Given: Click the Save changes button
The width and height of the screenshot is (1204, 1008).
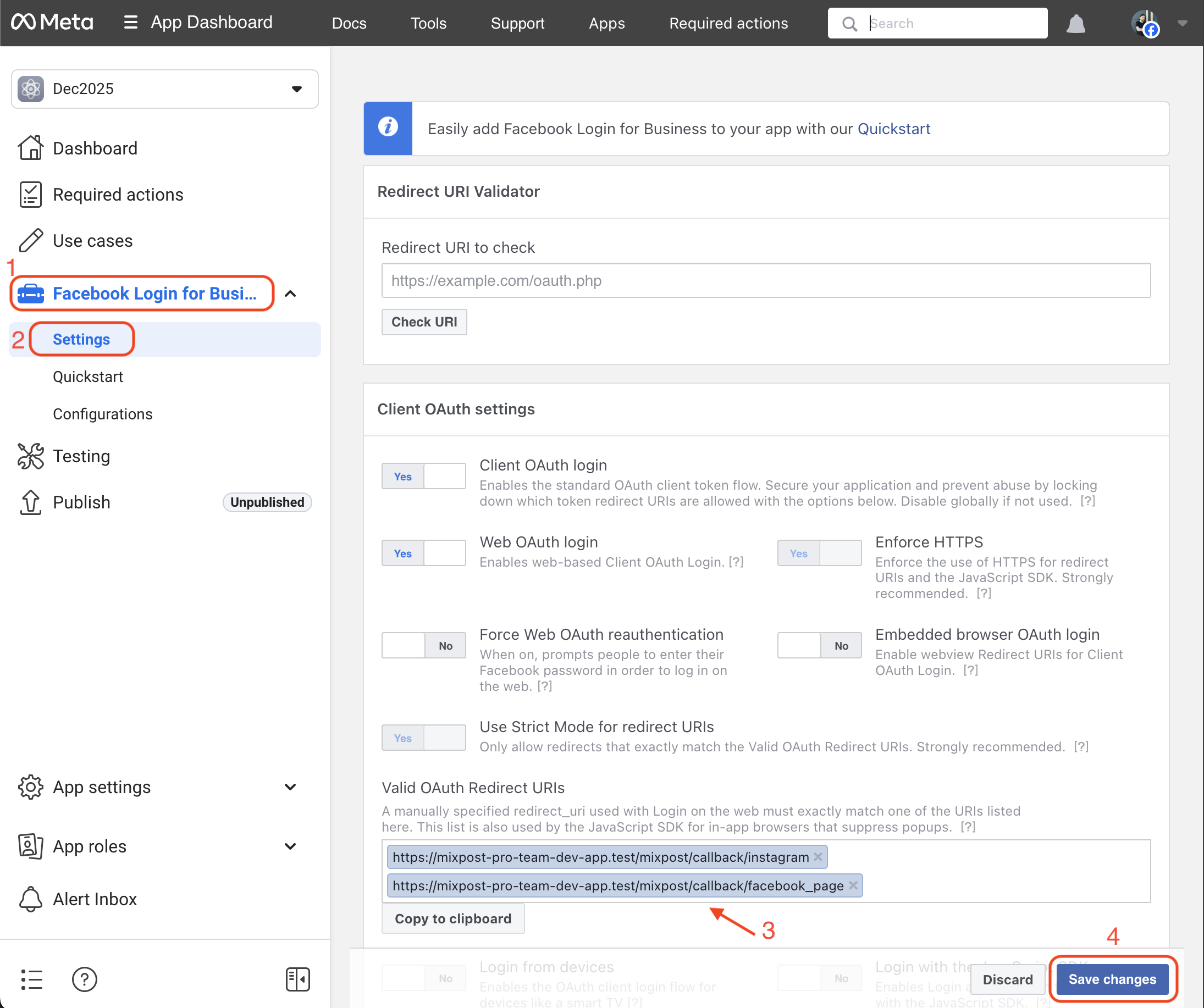Looking at the screenshot, I should point(1112,979).
